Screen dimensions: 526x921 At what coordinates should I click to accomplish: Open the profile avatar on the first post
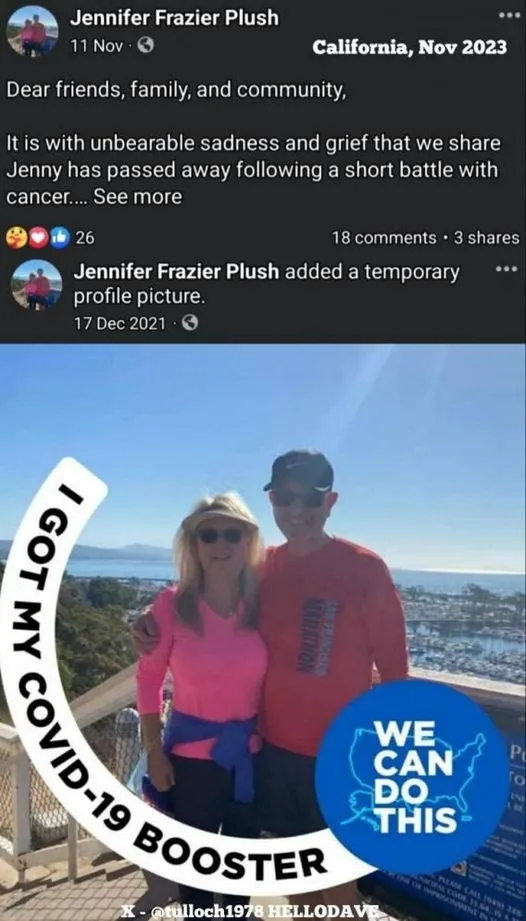click(32, 31)
